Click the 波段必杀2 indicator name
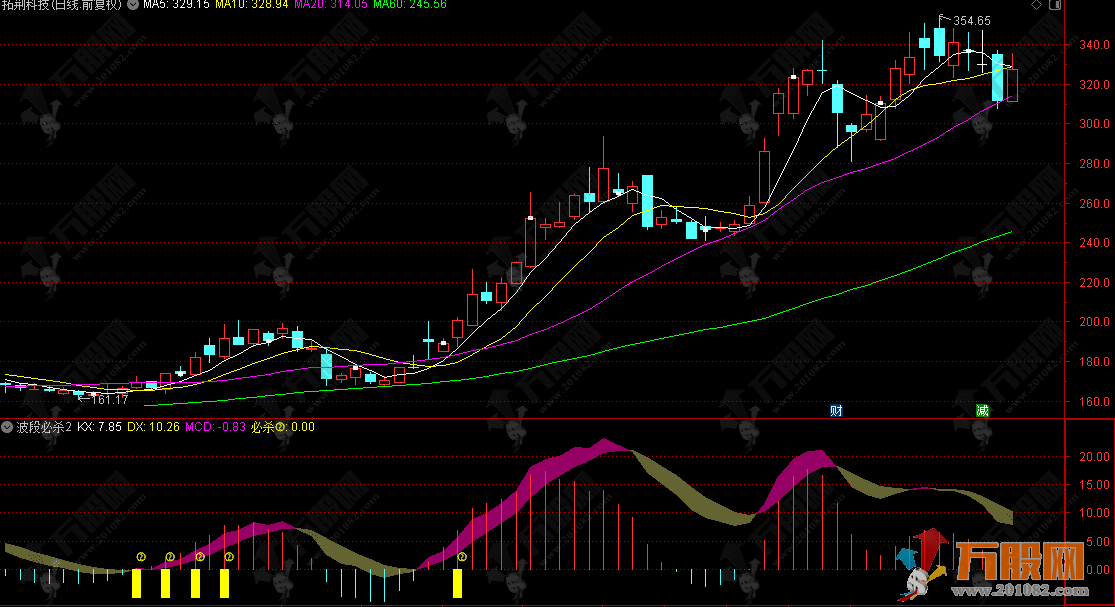 36,427
